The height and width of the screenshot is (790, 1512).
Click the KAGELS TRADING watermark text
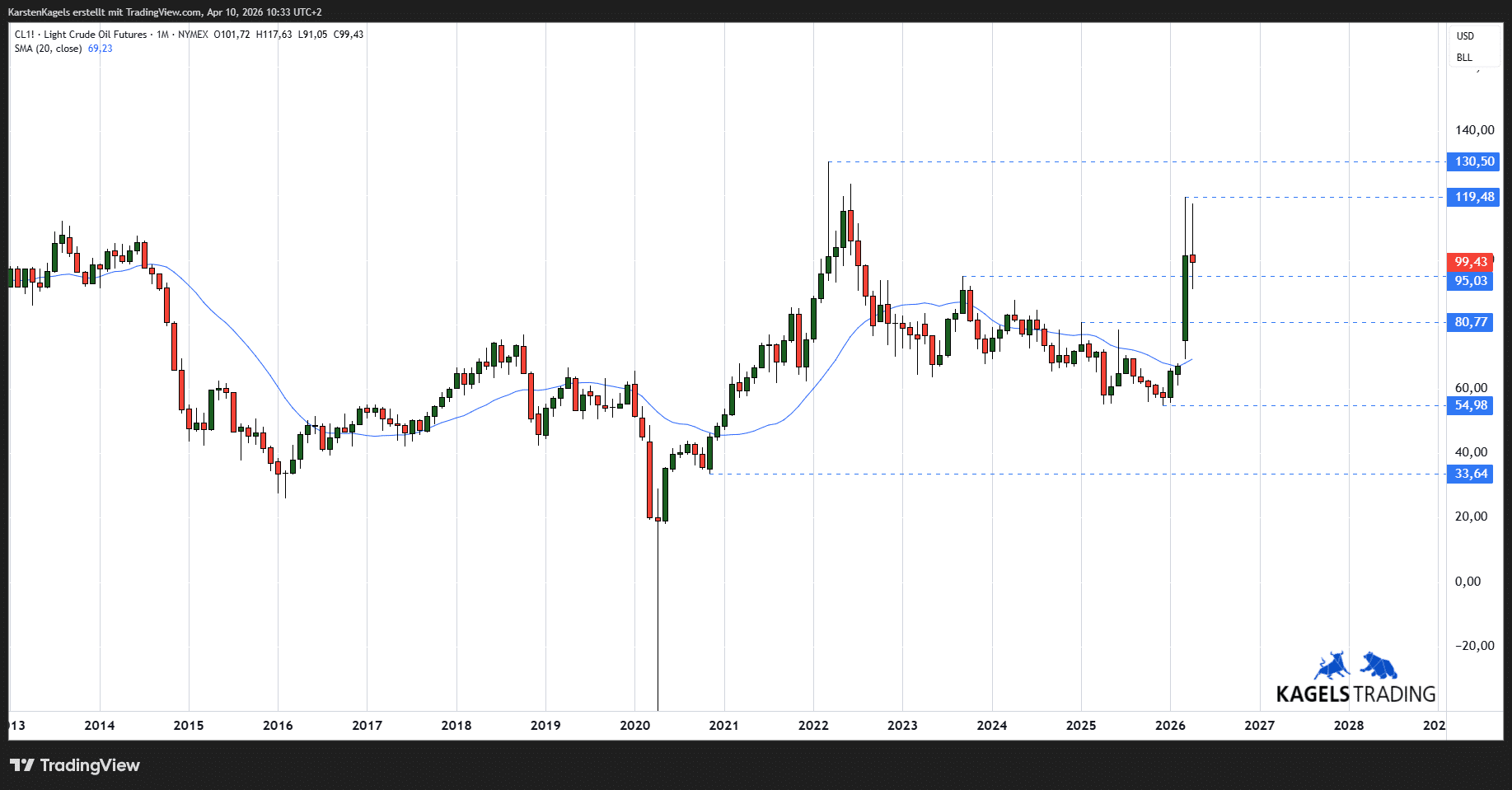coord(1355,694)
